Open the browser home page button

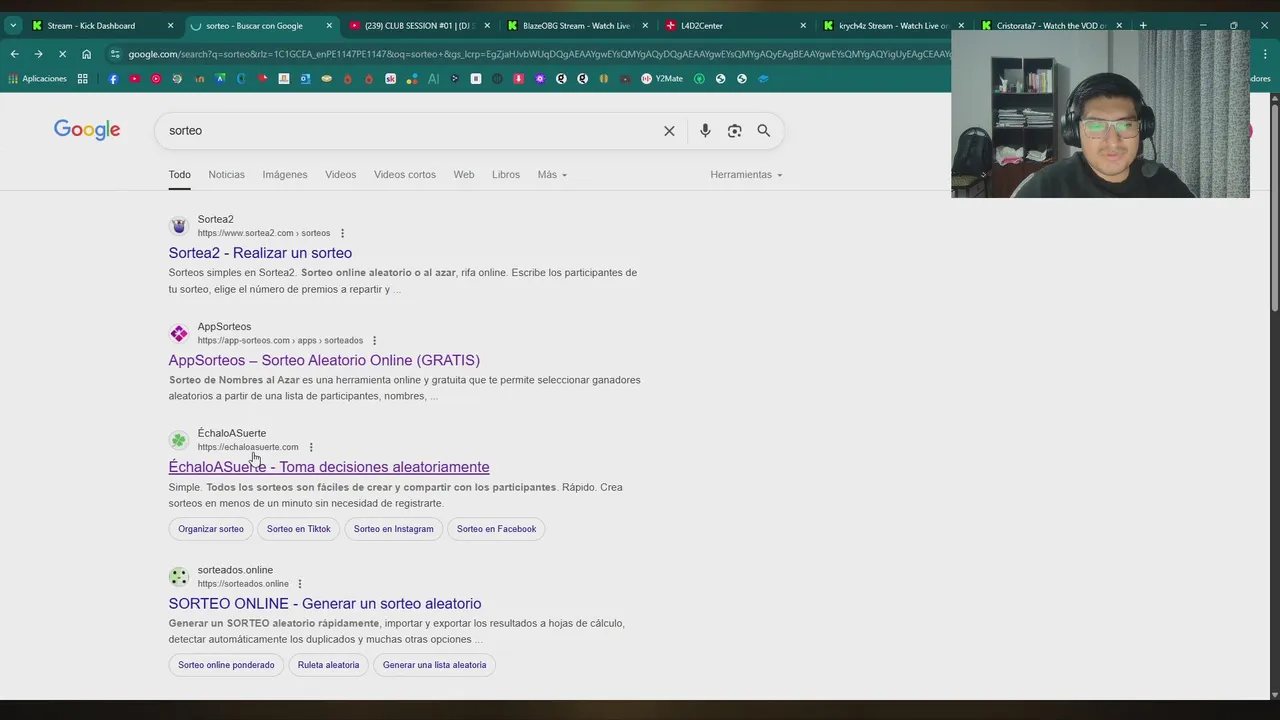(x=86, y=54)
